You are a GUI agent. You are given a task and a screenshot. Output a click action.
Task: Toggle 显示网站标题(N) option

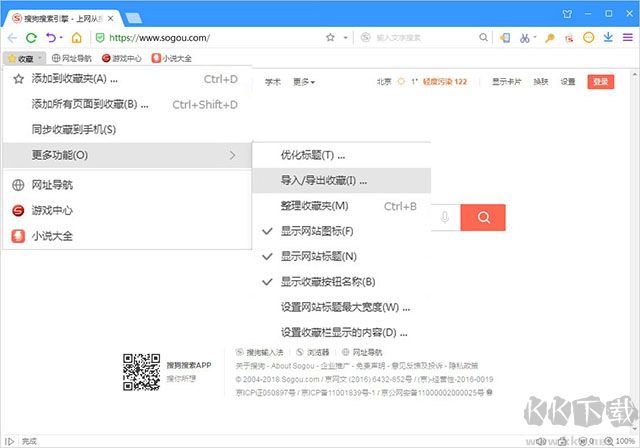pyautogui.click(x=342, y=257)
